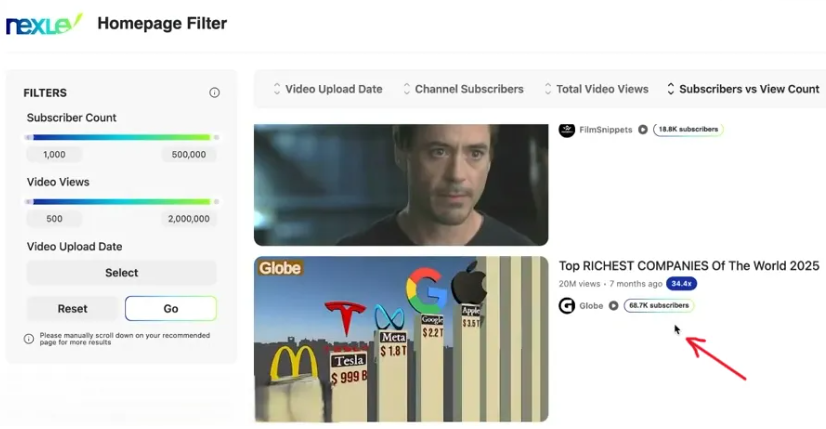Click the Video Views minimum field 500
This screenshot has height=429, width=826.
point(55,219)
